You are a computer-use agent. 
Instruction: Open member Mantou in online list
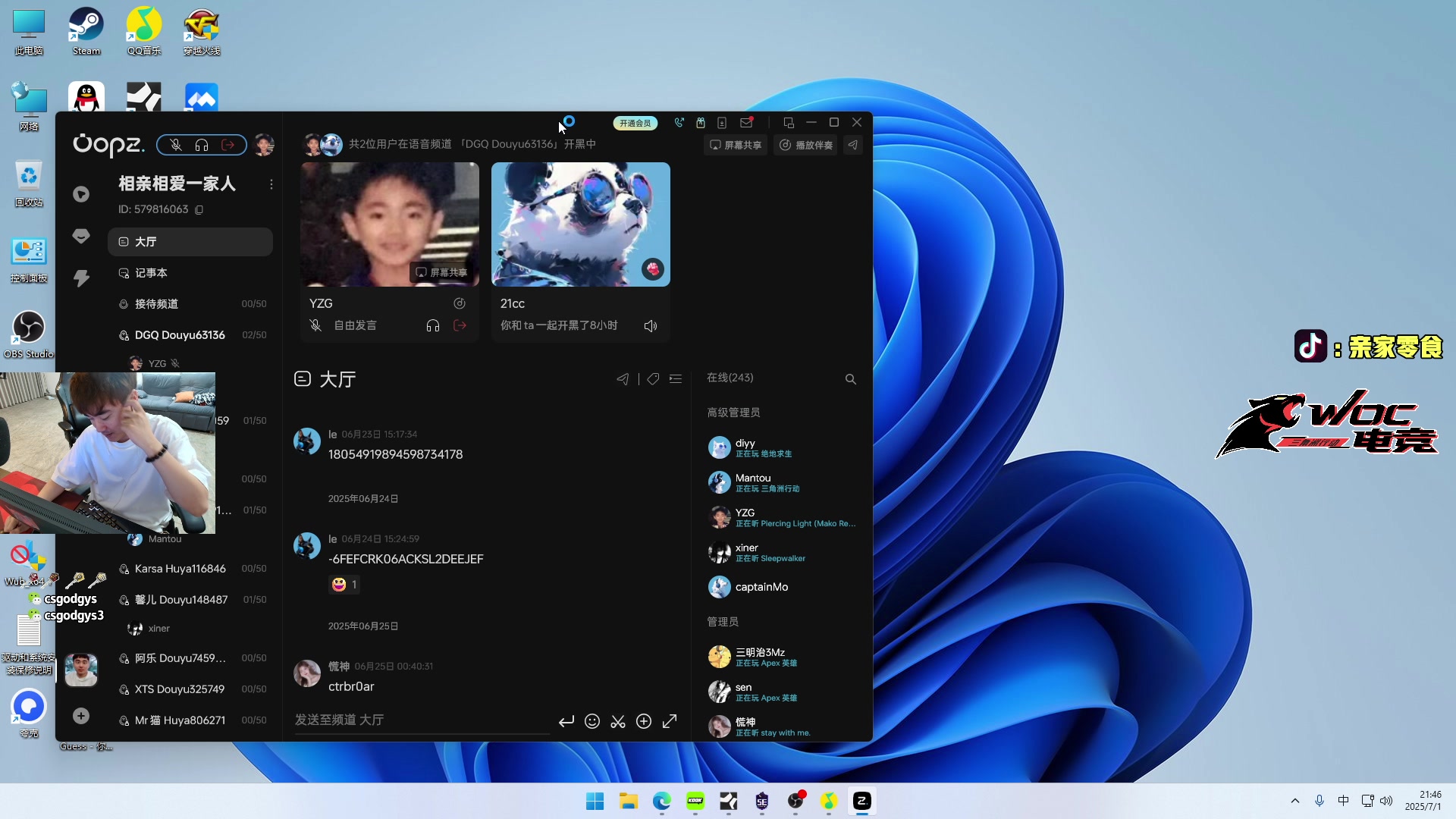click(781, 483)
